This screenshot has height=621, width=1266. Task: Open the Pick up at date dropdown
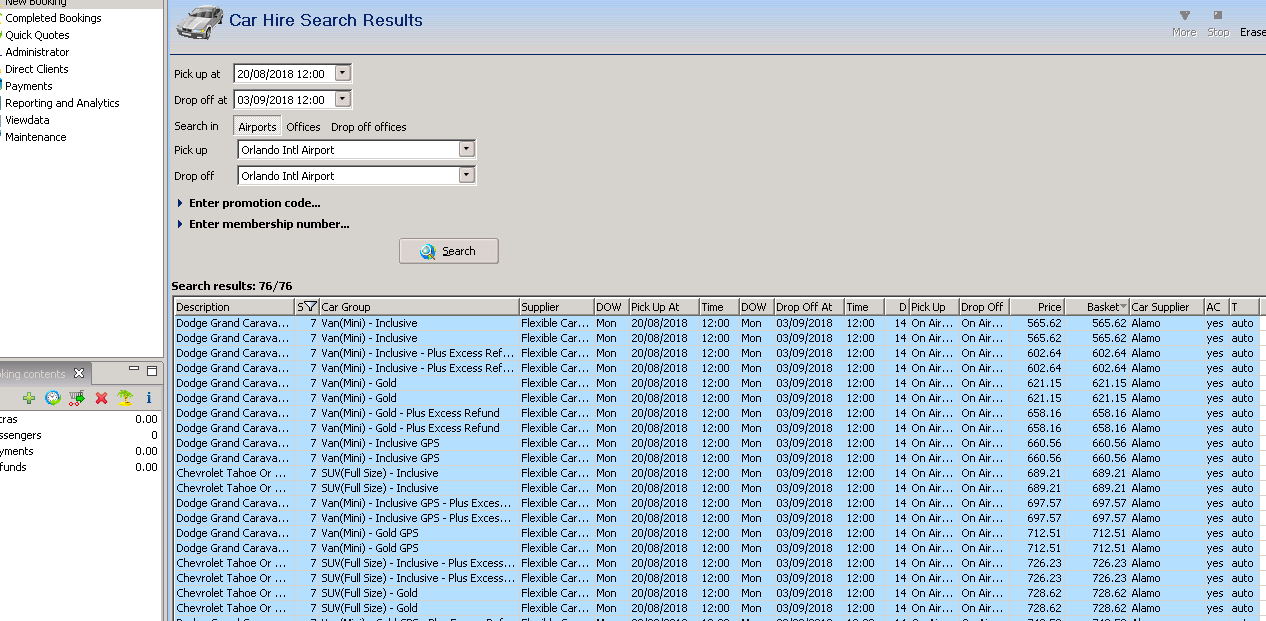343,73
